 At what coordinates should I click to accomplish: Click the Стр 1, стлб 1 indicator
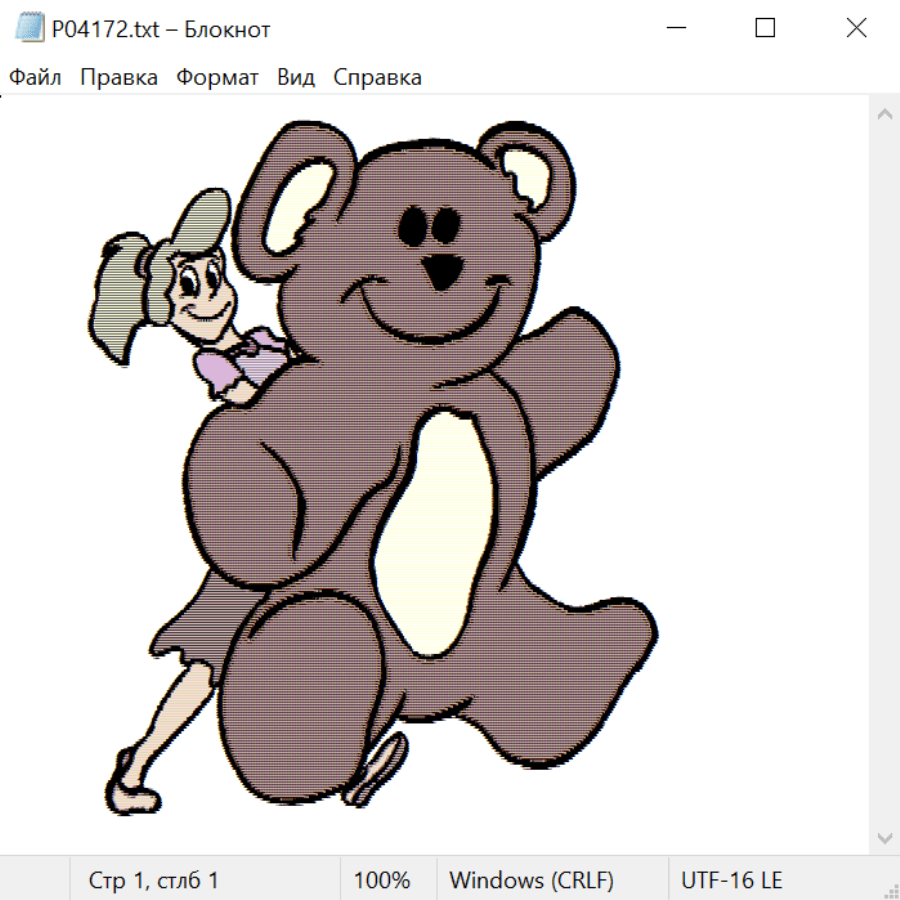pos(153,880)
